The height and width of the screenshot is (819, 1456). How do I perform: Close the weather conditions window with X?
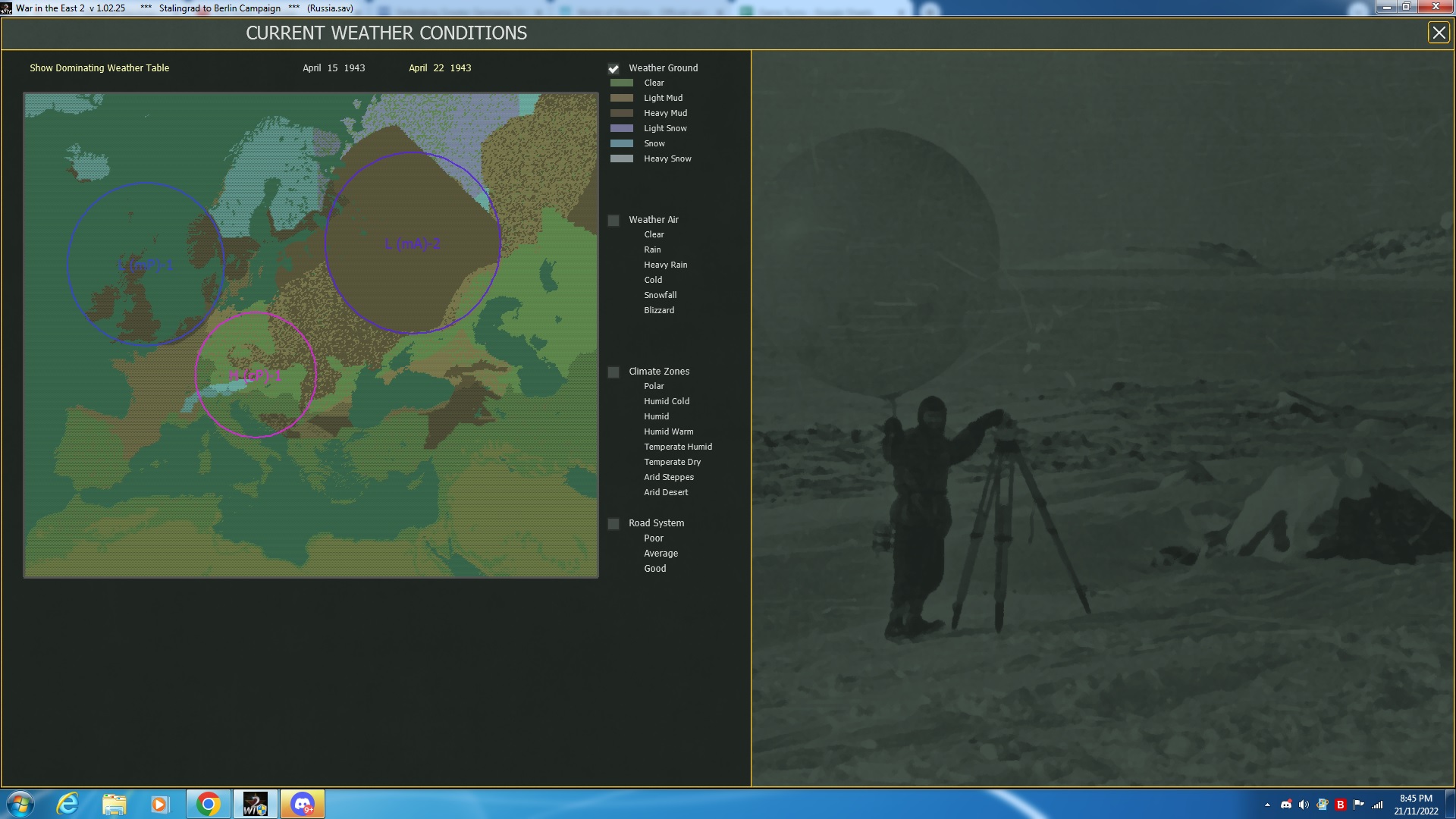[1439, 33]
